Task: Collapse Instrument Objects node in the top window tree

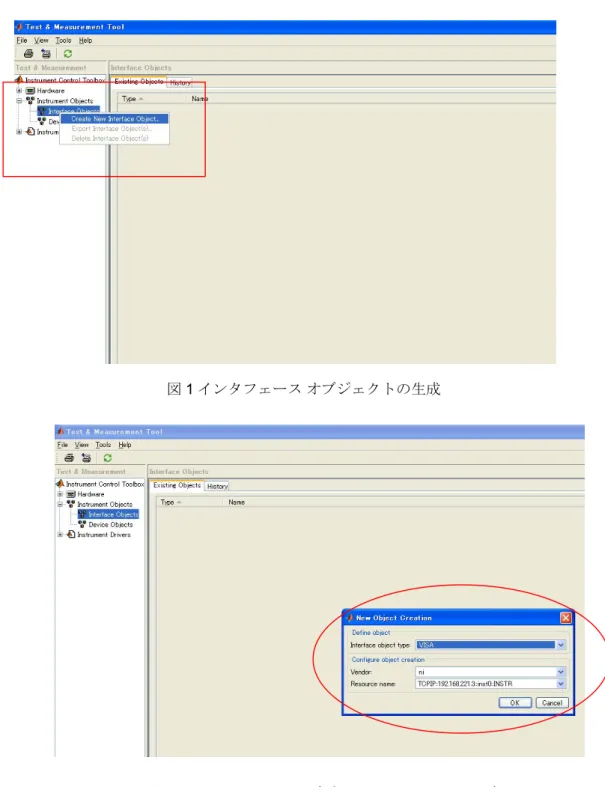Action: point(19,100)
